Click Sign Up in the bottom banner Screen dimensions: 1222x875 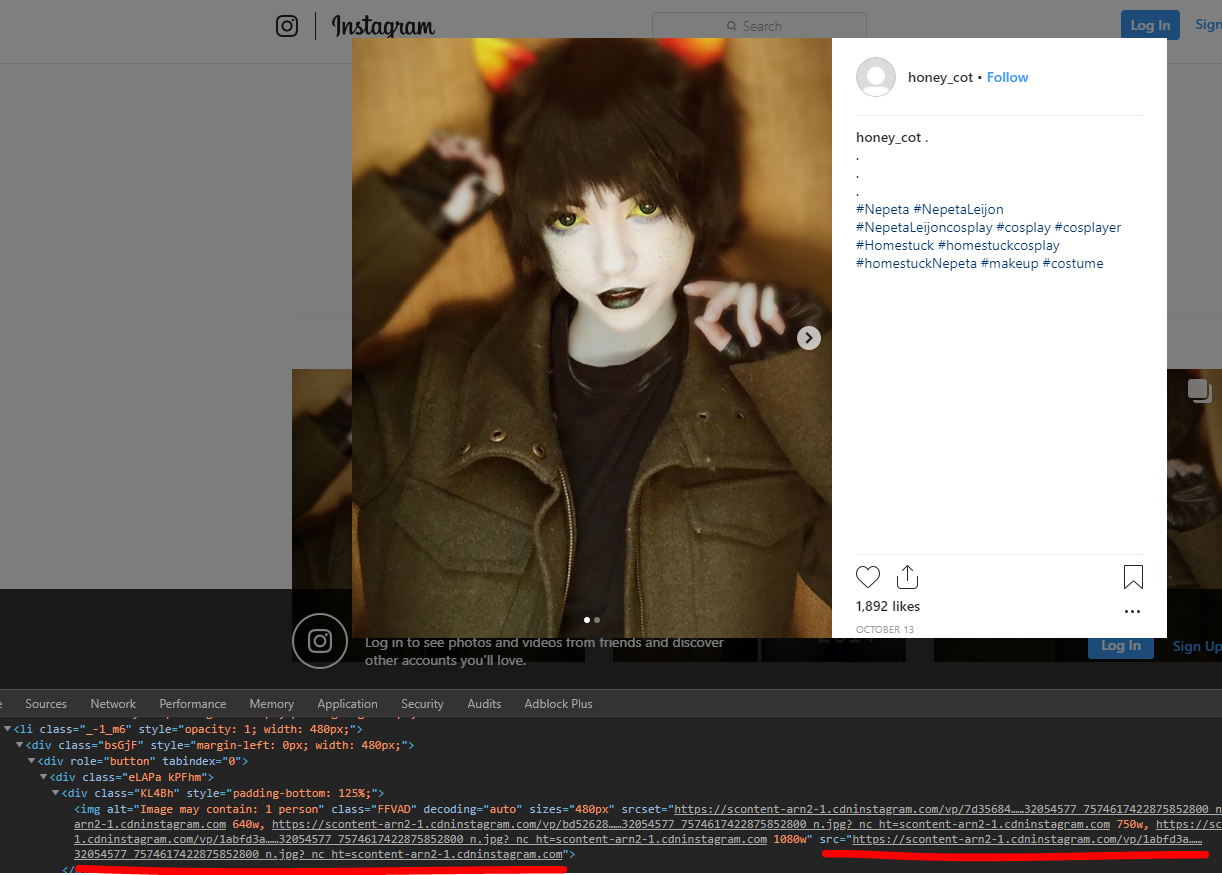[1196, 646]
